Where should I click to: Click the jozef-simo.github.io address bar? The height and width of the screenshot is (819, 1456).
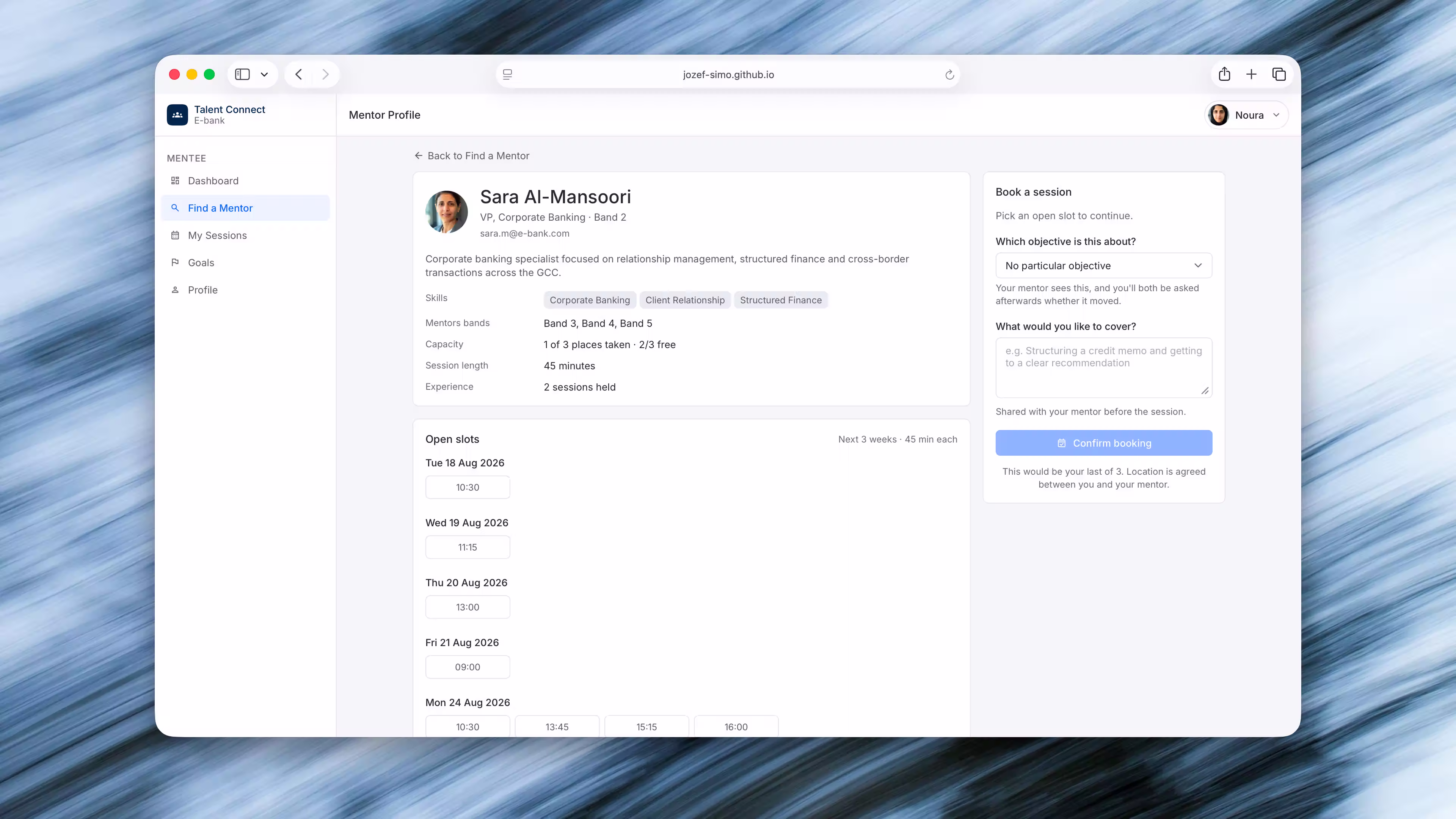coord(728,75)
